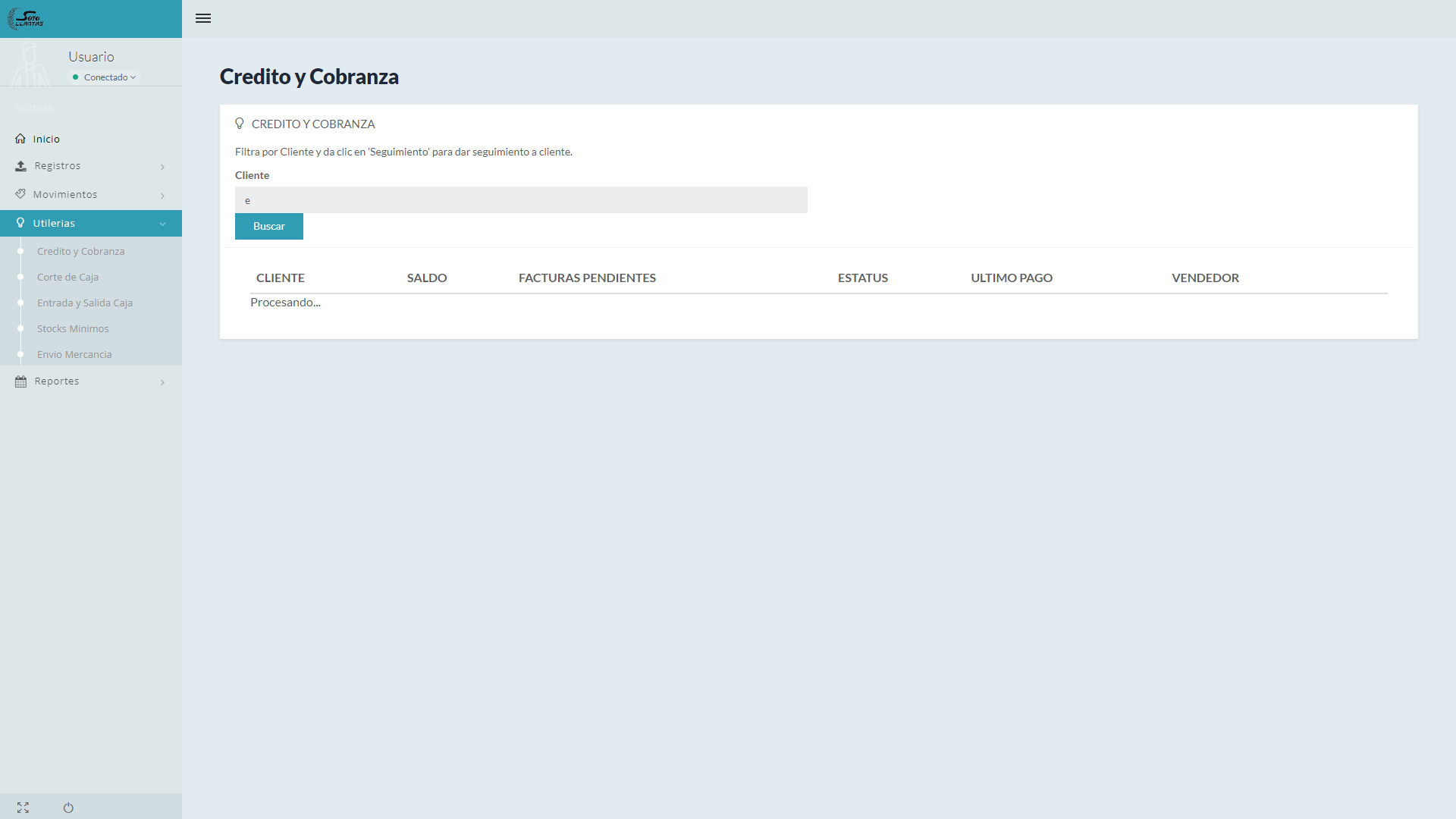Click the Movimientos tag icon
The height and width of the screenshot is (819, 1456).
[20, 194]
